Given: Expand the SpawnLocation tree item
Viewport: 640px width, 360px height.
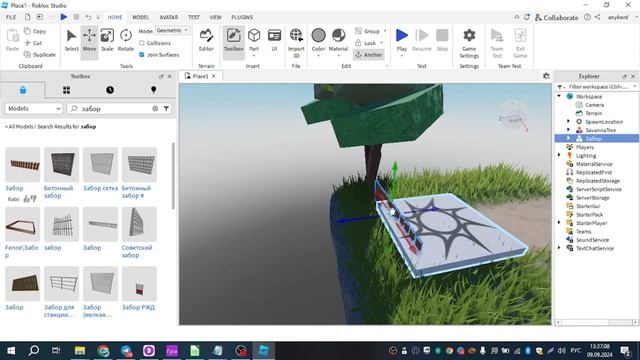Looking at the screenshot, I should pyautogui.click(x=569, y=122).
